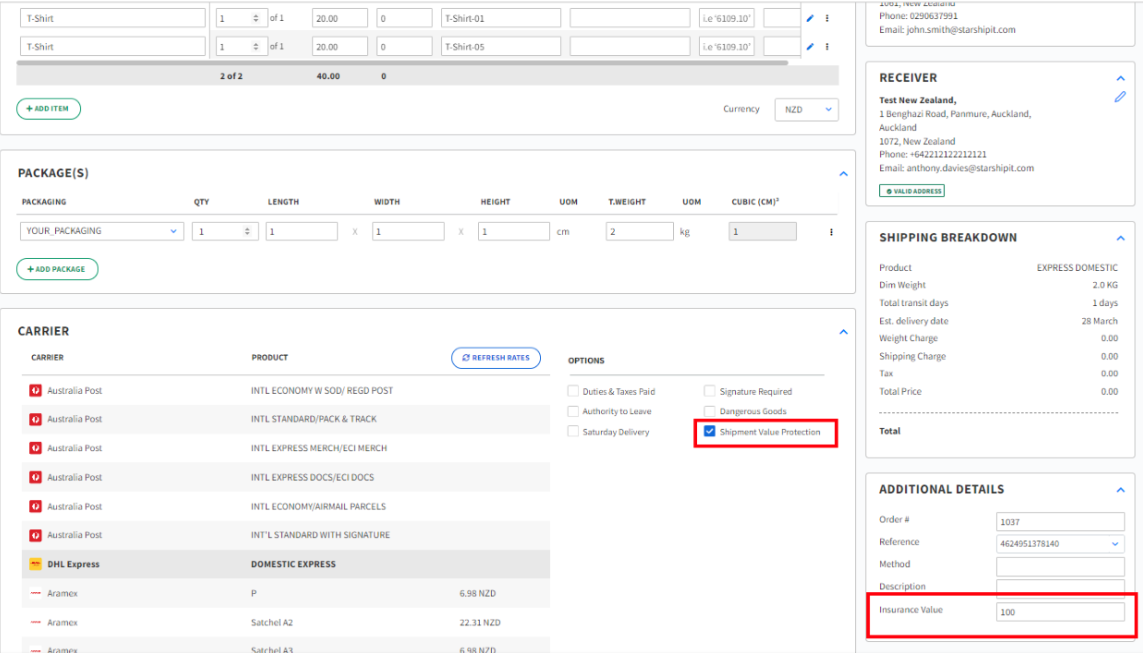Click INTL ECONOMY W SOD/ REGD POST product

pos(322,391)
